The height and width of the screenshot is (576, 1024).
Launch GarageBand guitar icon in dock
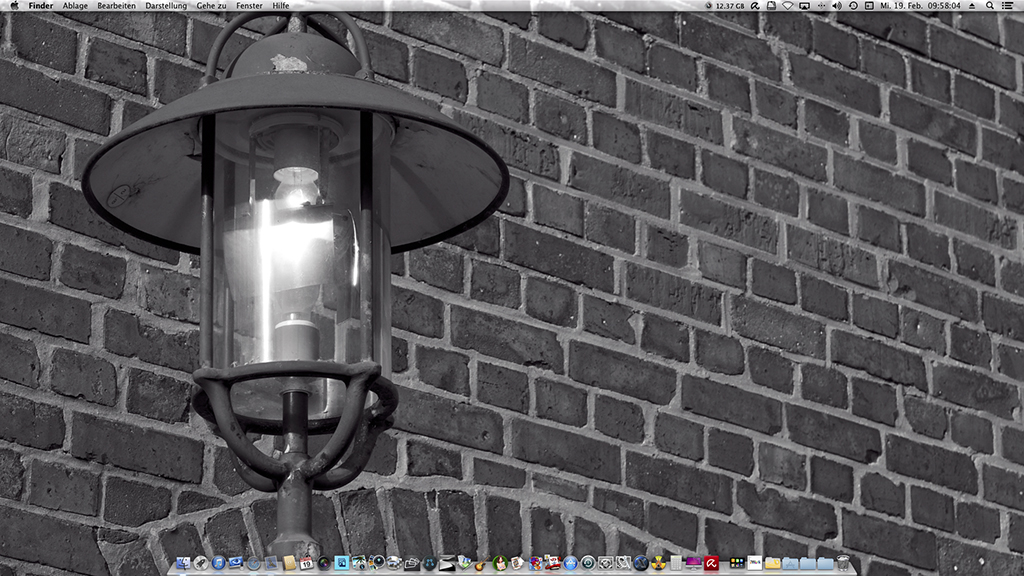point(480,563)
